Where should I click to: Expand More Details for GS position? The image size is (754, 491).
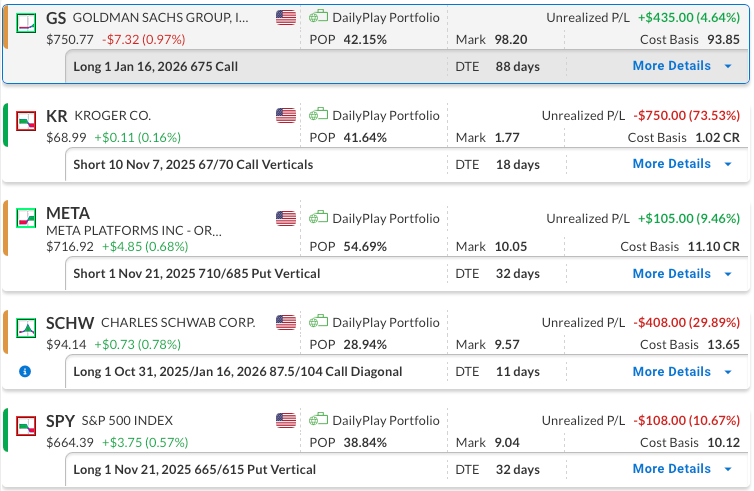pos(682,66)
